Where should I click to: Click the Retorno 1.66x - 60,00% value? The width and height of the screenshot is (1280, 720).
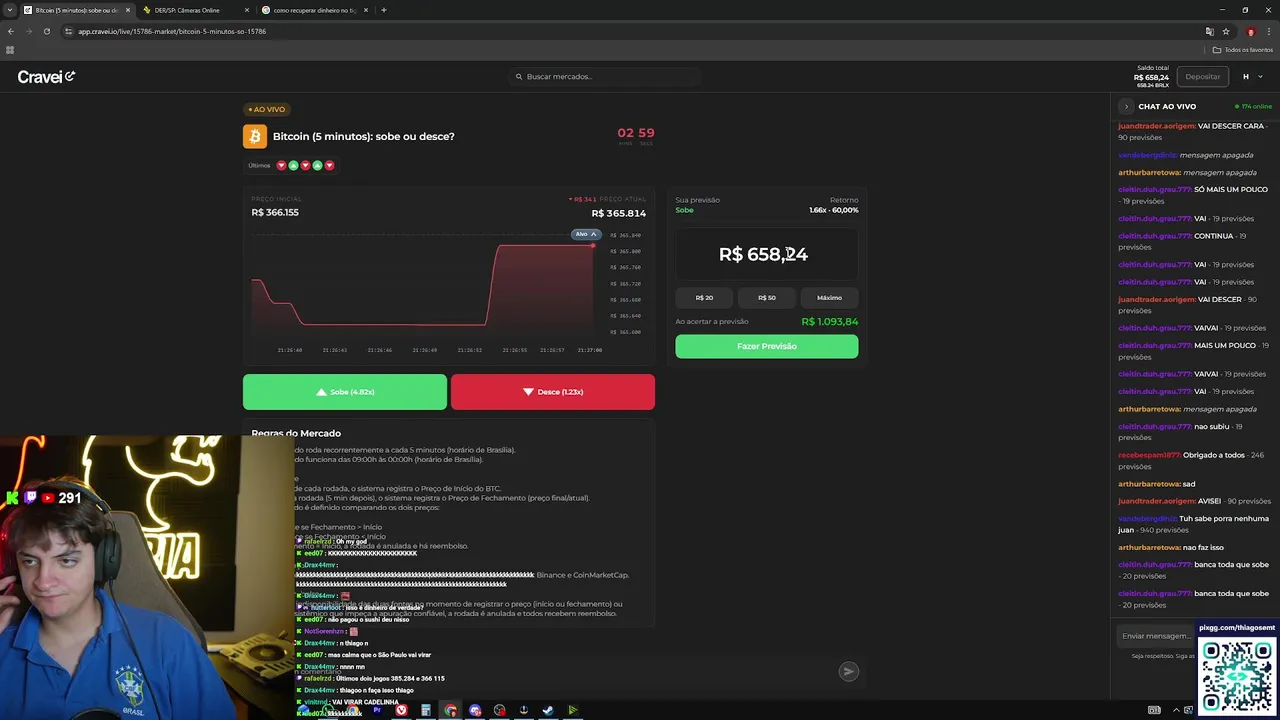[x=834, y=211]
